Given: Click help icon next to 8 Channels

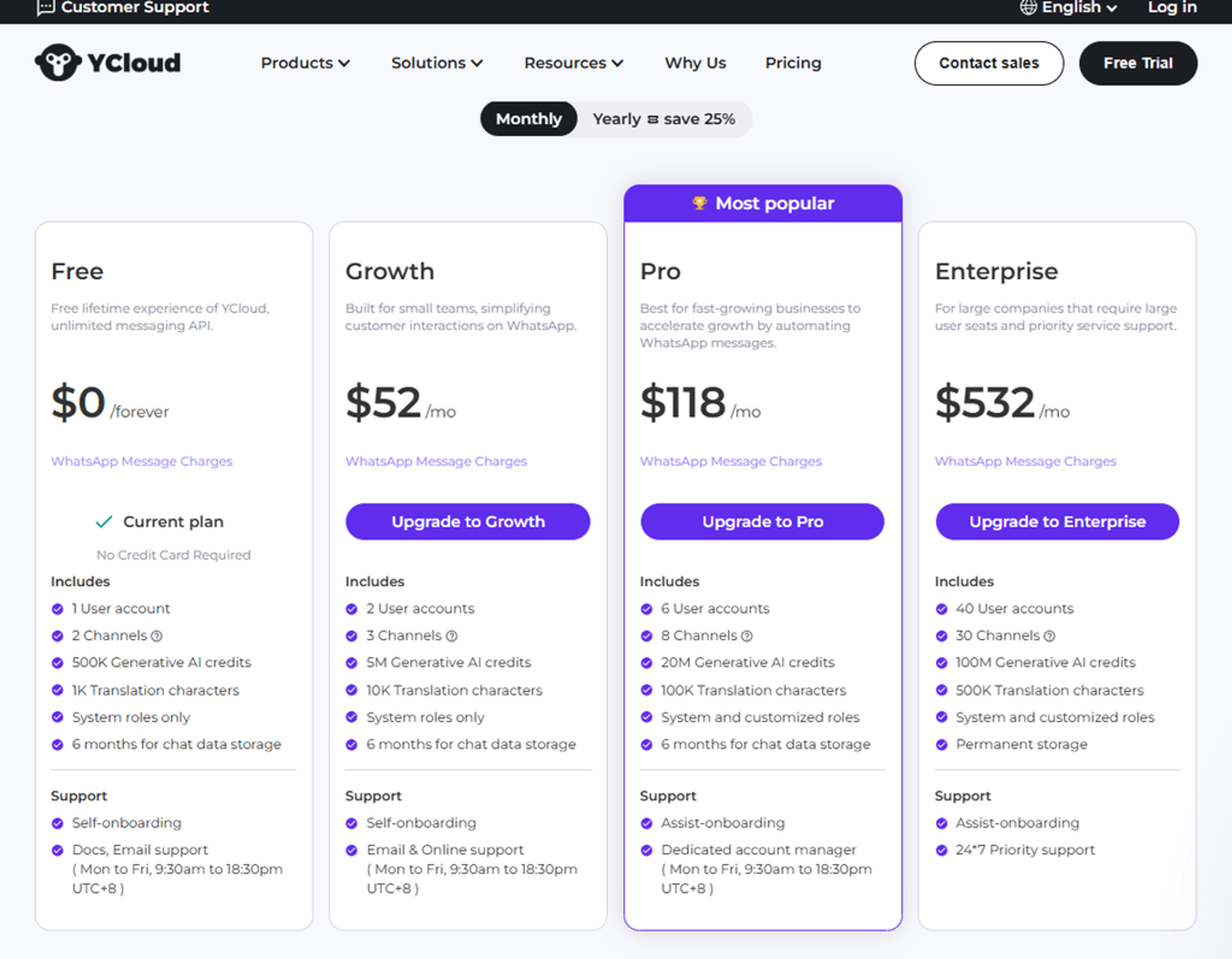Looking at the screenshot, I should (747, 636).
